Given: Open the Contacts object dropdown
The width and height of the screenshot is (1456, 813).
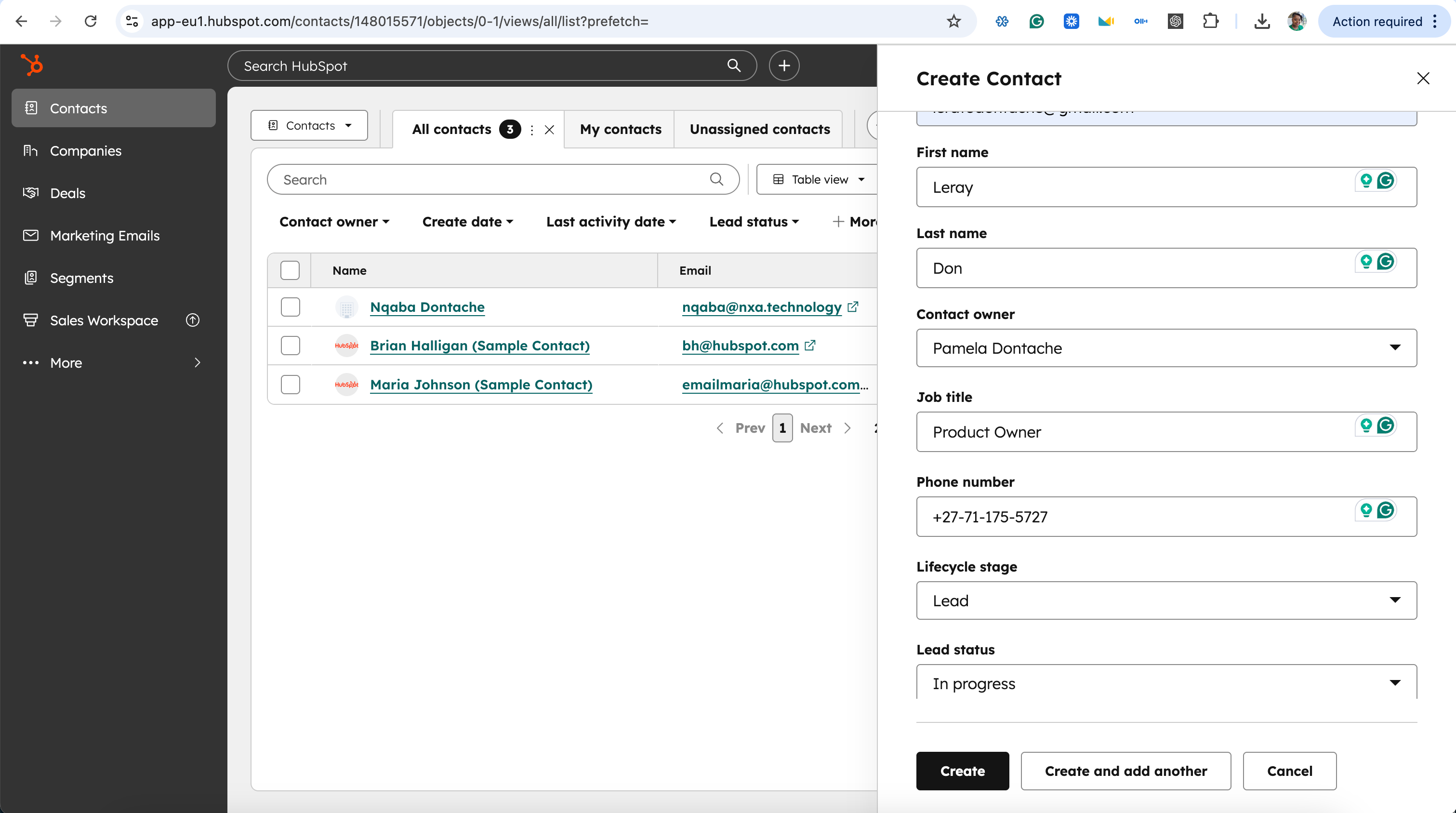Looking at the screenshot, I should (309, 125).
